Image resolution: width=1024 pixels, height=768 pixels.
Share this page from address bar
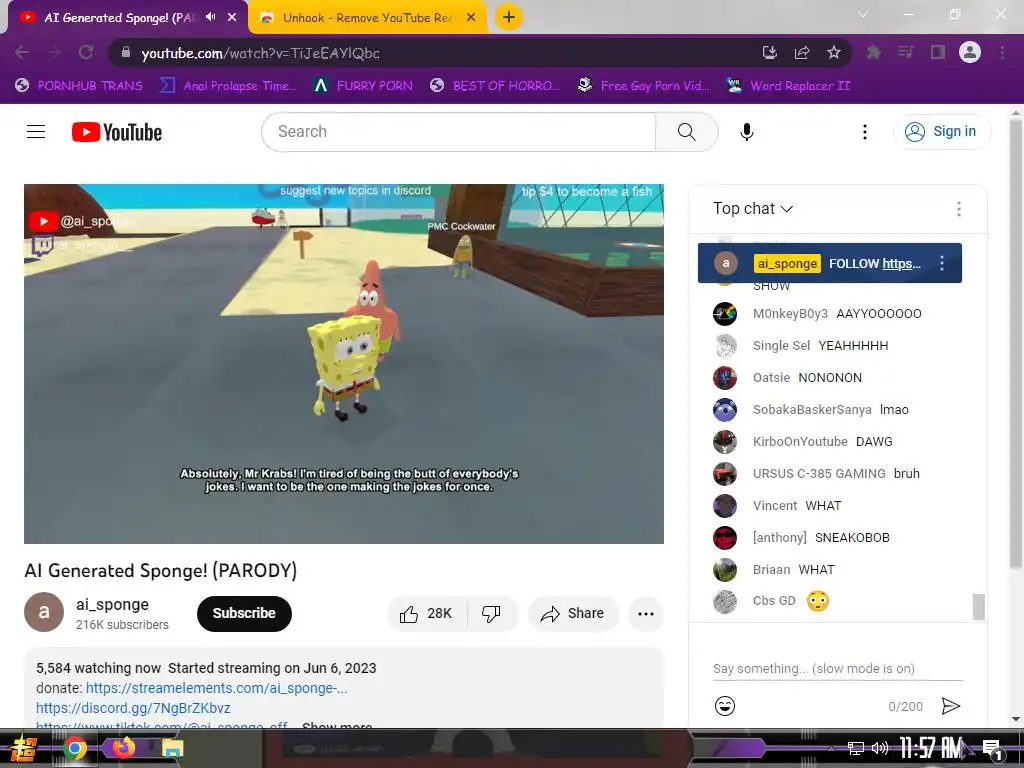coord(802,53)
